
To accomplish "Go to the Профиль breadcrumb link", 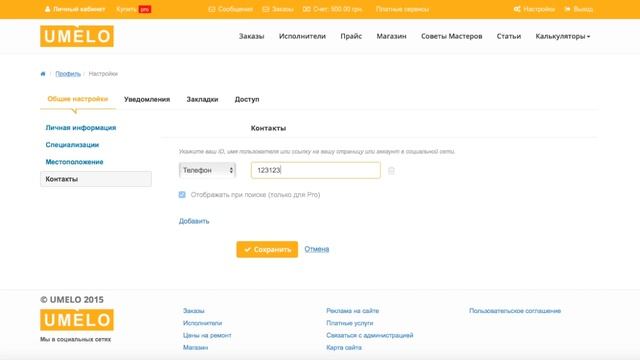I will tap(68, 74).
